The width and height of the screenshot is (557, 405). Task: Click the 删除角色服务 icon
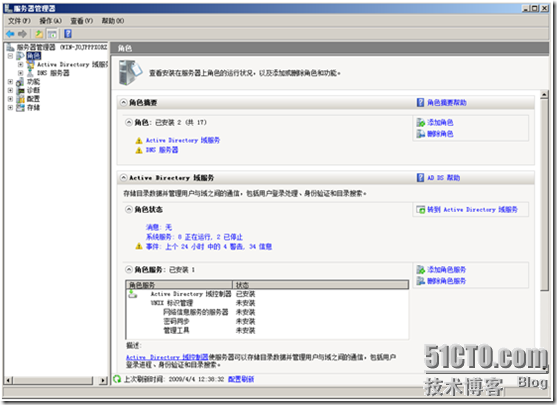pyautogui.click(x=421, y=281)
